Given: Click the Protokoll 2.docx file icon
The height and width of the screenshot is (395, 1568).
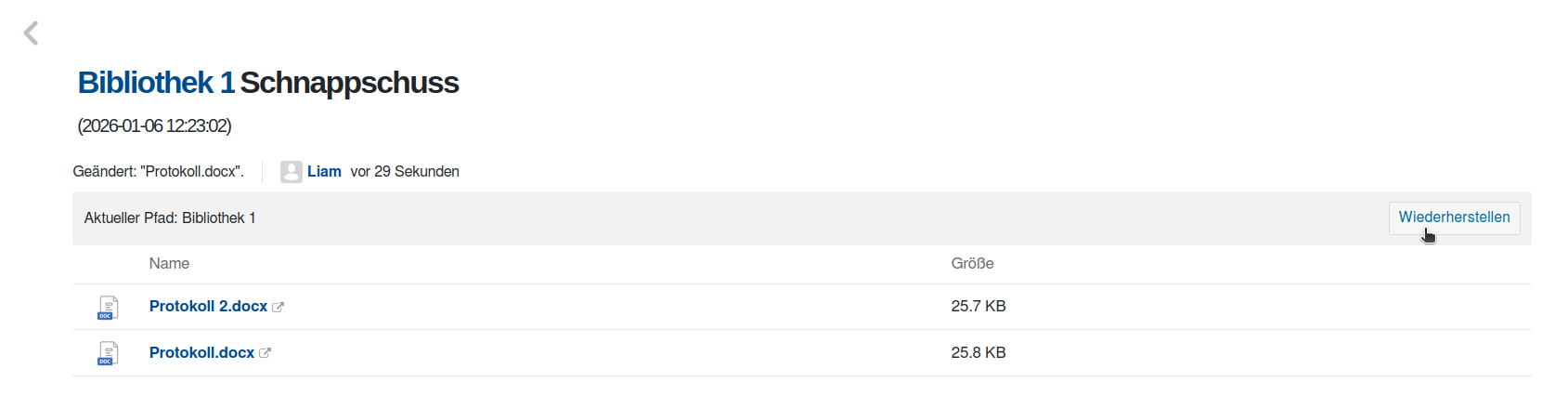Looking at the screenshot, I should pyautogui.click(x=108, y=308).
